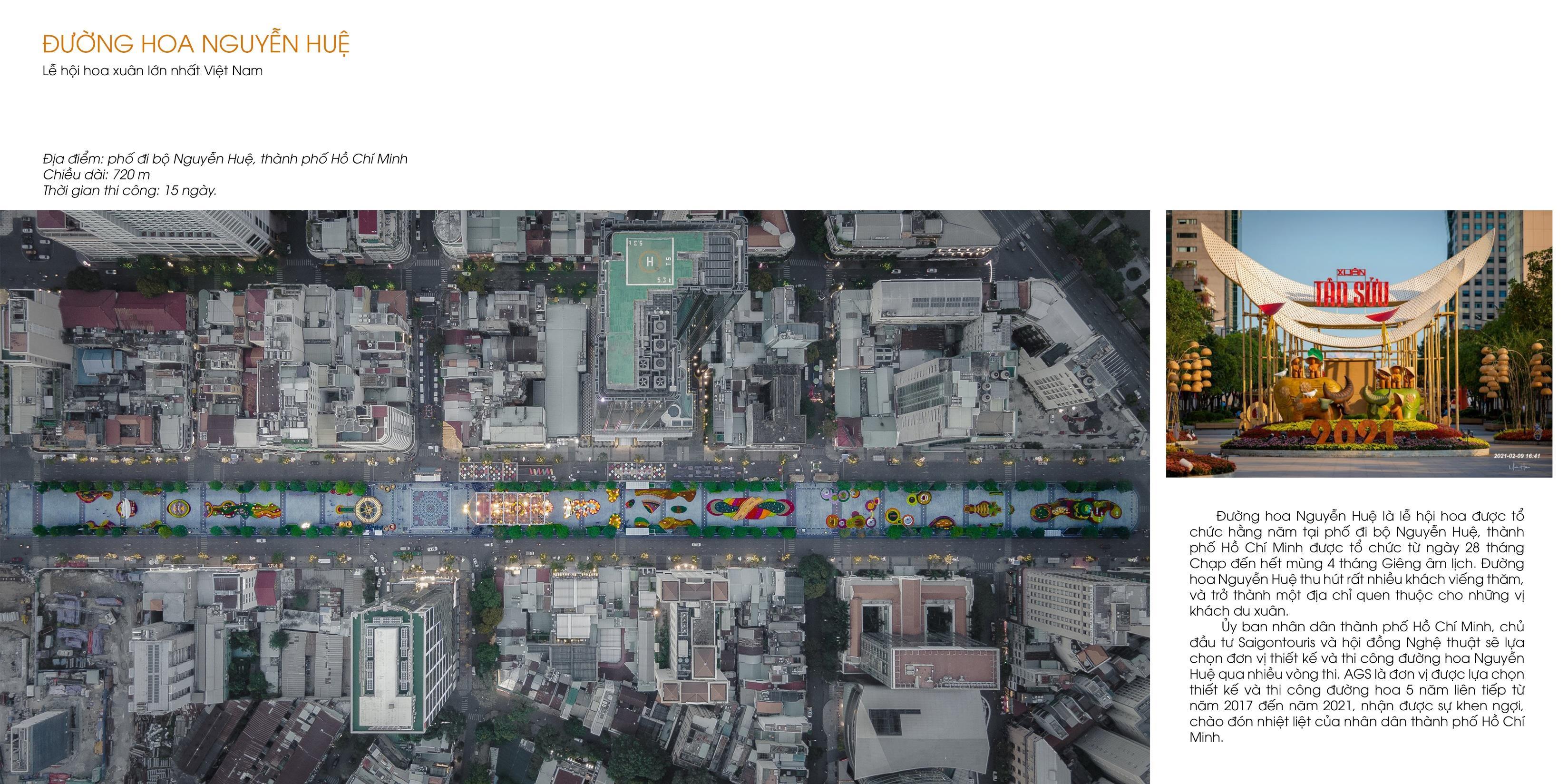The image size is (1568, 784).
Task: Click the first description paragraph about Đường hoa Nguyễn Huệ
Action: pos(1356,563)
